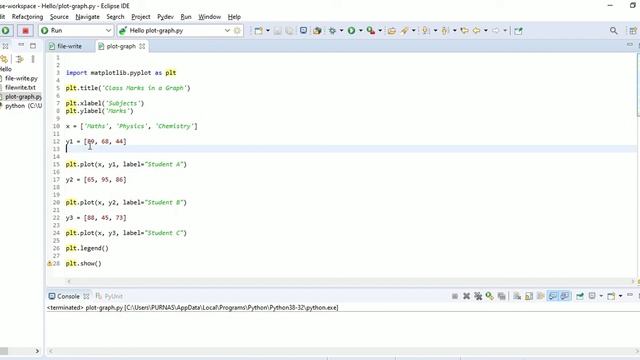Viewport: 640px width, 360px height.
Task: Click the green Run As play icon
Action: point(351,31)
